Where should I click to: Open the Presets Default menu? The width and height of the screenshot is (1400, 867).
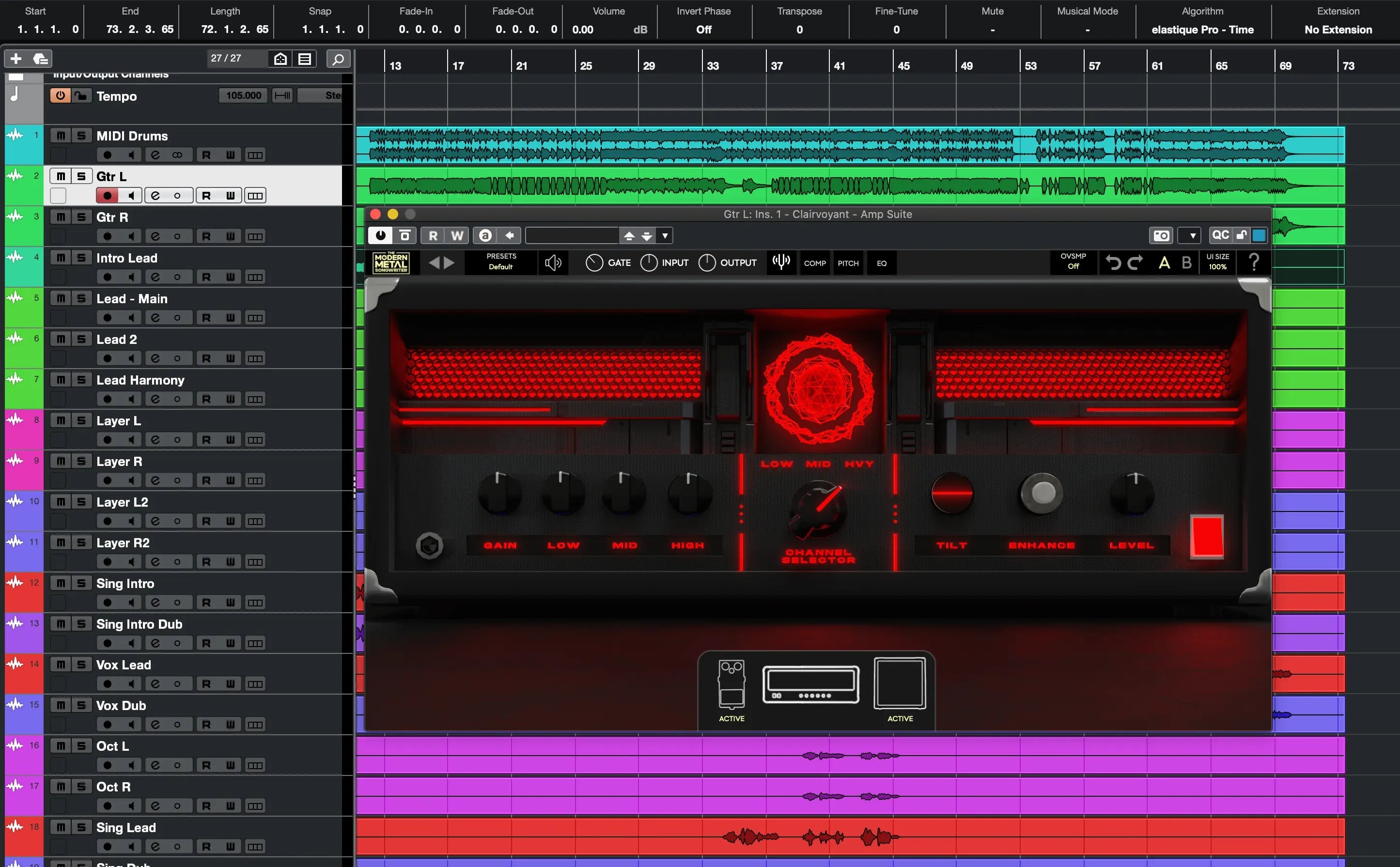click(x=501, y=262)
